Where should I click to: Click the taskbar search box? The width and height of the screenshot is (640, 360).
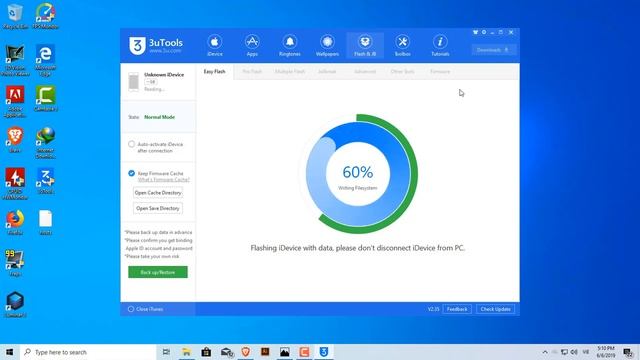click(88, 352)
